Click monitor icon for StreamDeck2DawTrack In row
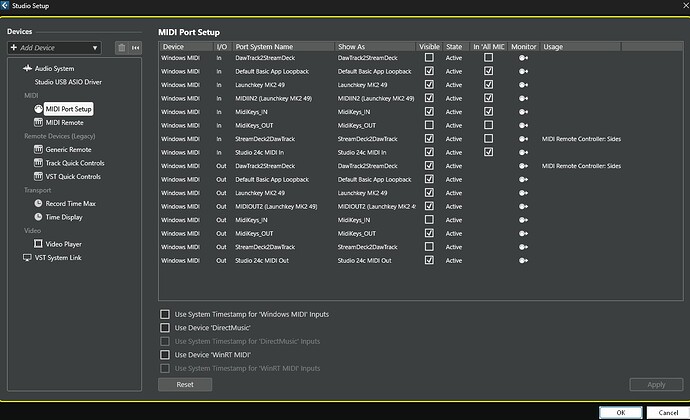Viewport: 690px width, 420px height. 523,139
